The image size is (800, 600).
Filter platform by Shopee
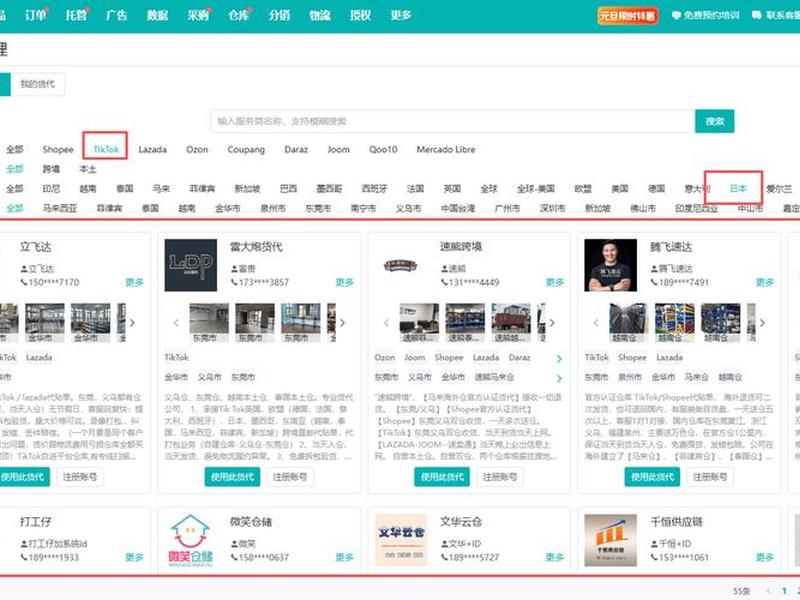(58, 149)
